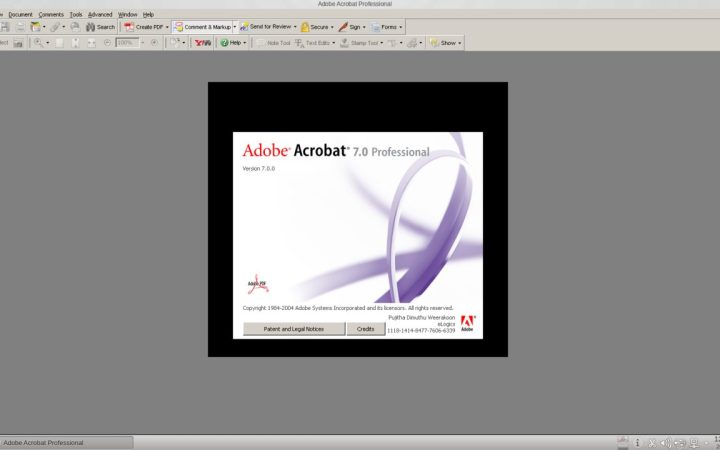Click the Version 7.0.0 text

coord(259,169)
